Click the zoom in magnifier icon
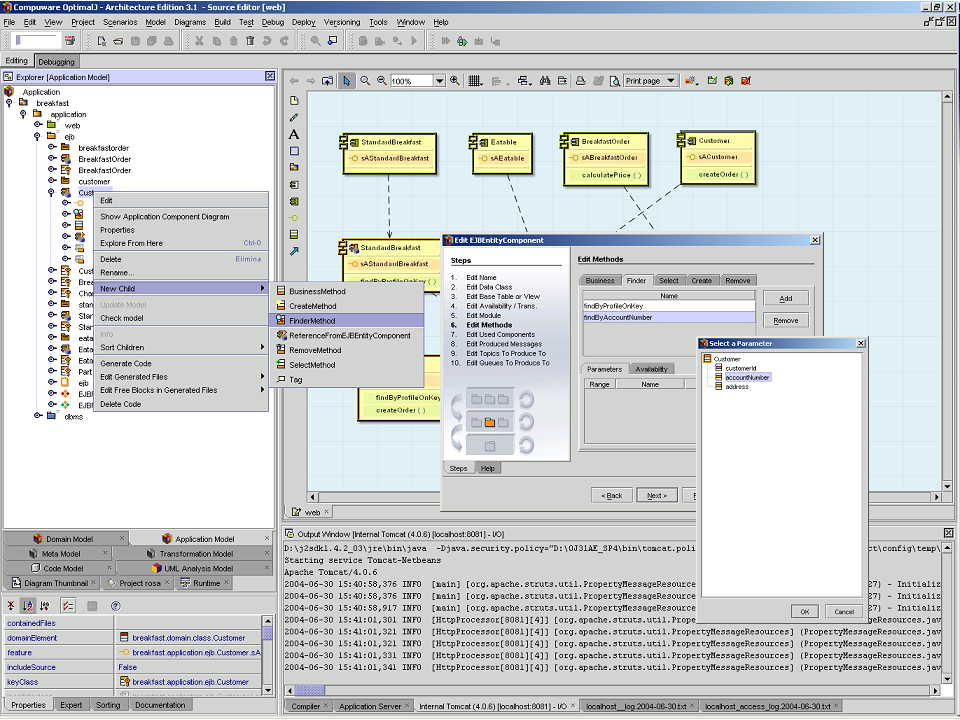Image resolution: width=960 pixels, height=720 pixels. coord(365,81)
